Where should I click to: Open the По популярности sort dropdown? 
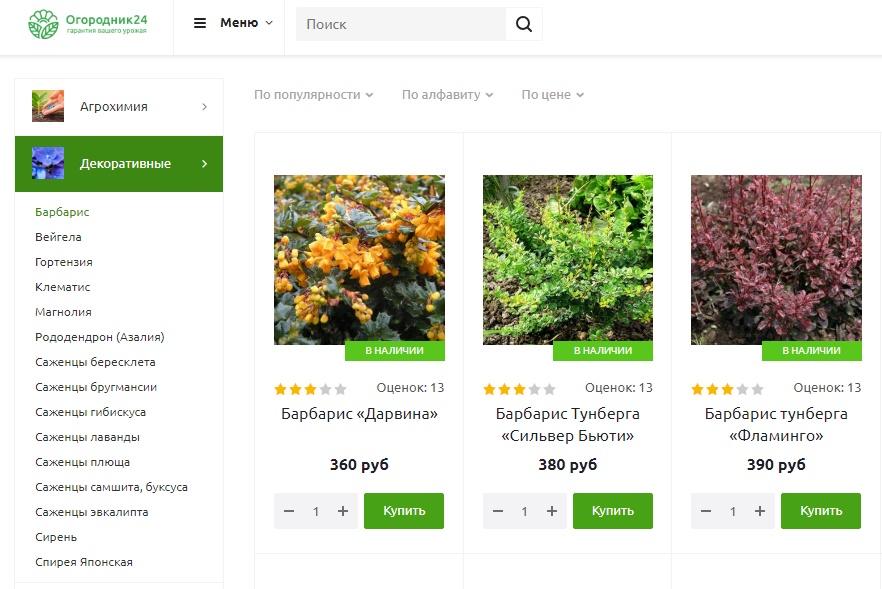tap(313, 95)
